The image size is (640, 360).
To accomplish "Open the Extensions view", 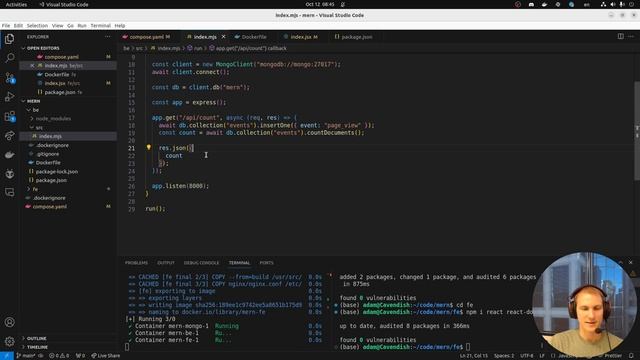I will 9,116.
